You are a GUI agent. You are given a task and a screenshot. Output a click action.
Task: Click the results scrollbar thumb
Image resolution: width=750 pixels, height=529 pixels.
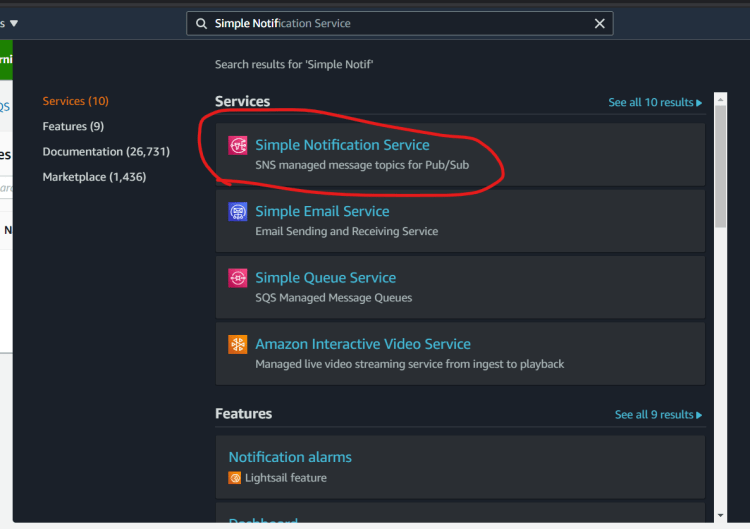point(720,166)
